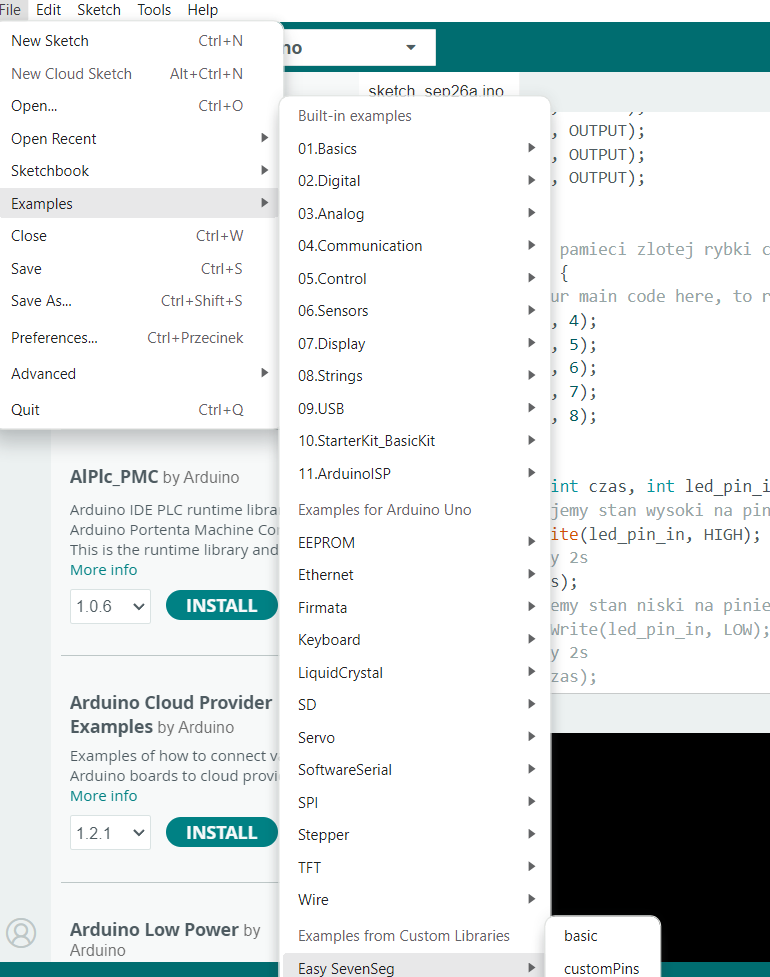The image size is (770, 977).
Task: Open the File menu
Action: 11,10
